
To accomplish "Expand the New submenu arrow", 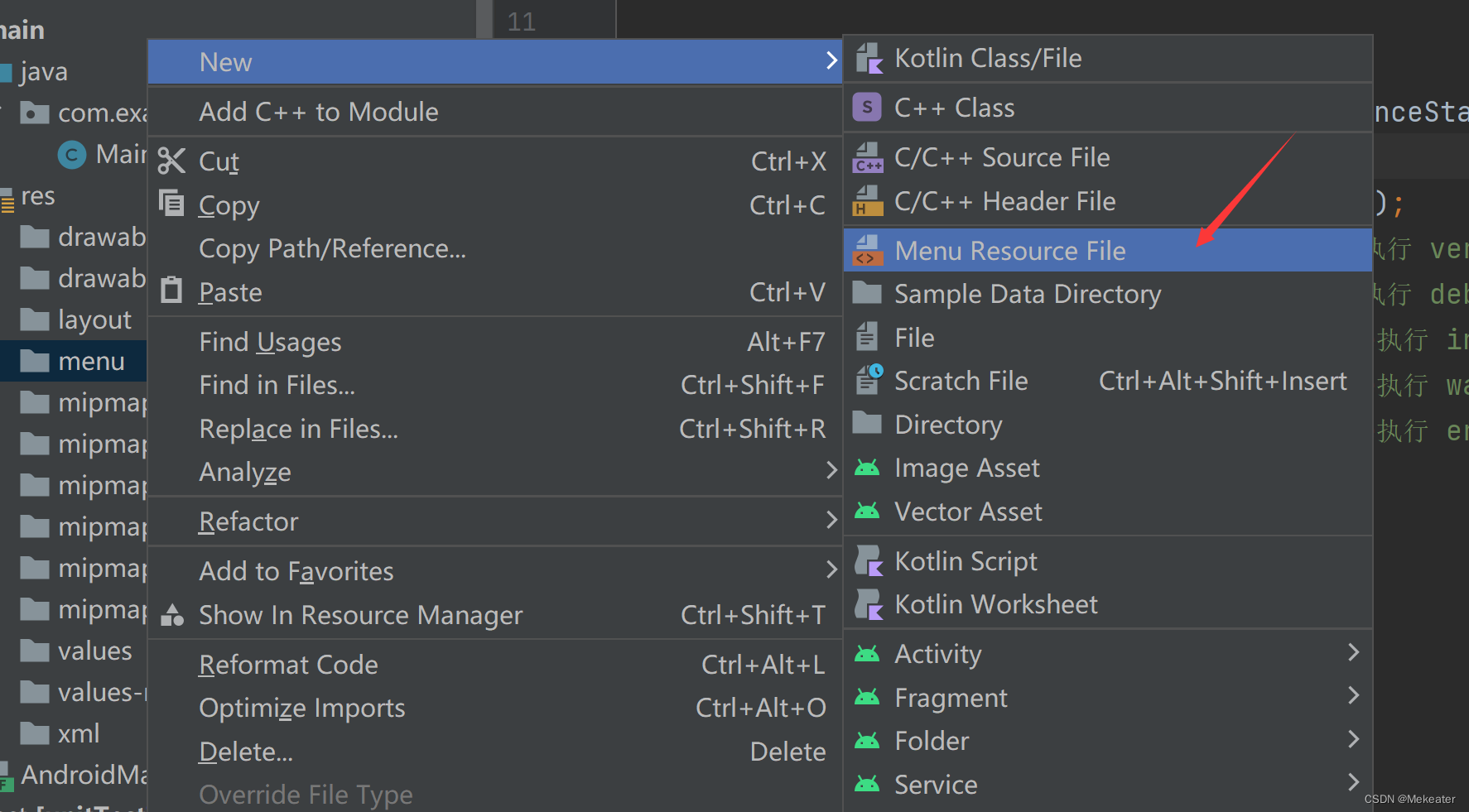I will [831, 61].
